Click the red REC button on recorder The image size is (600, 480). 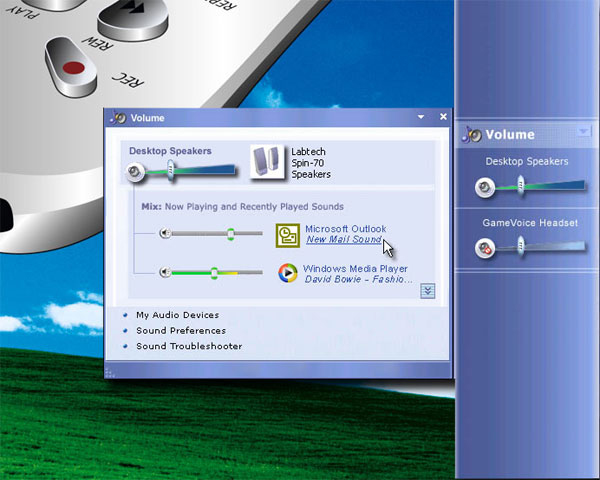pyautogui.click(x=71, y=68)
